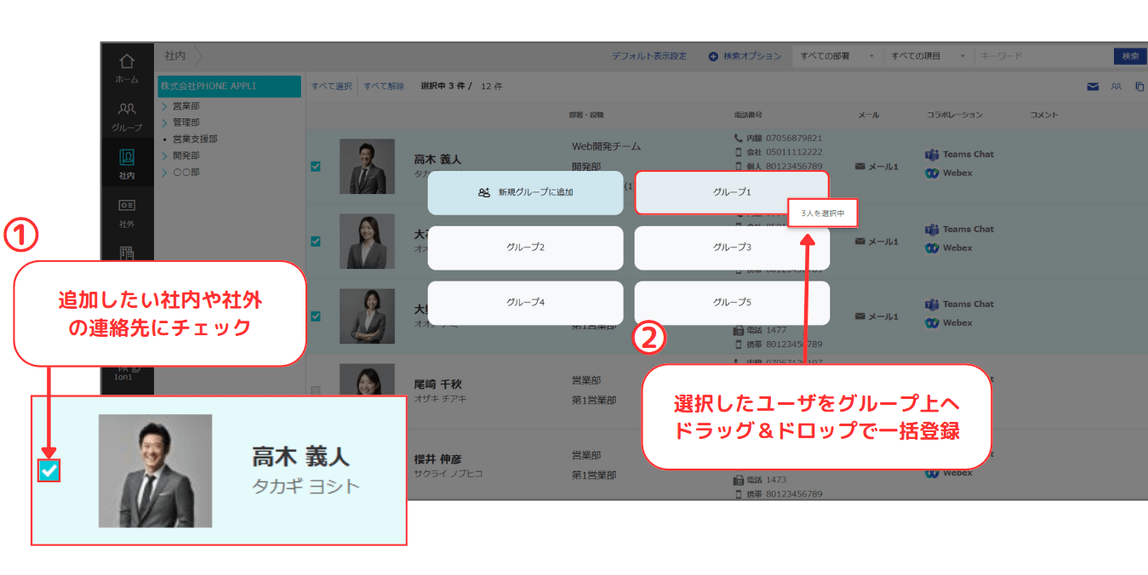Uncheck the checkbox for 高木 義人
The image size is (1148, 575).
pyautogui.click(x=316, y=166)
